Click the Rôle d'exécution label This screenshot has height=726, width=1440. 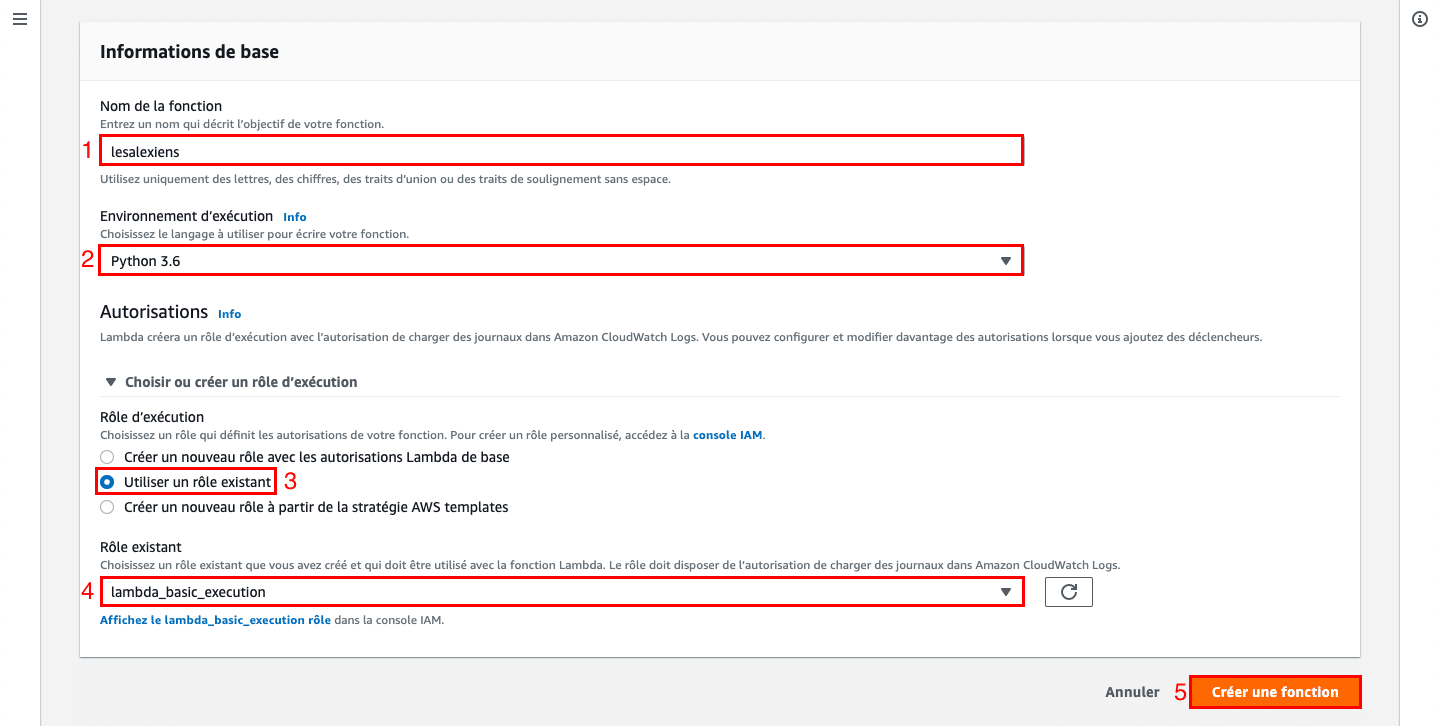pos(152,417)
